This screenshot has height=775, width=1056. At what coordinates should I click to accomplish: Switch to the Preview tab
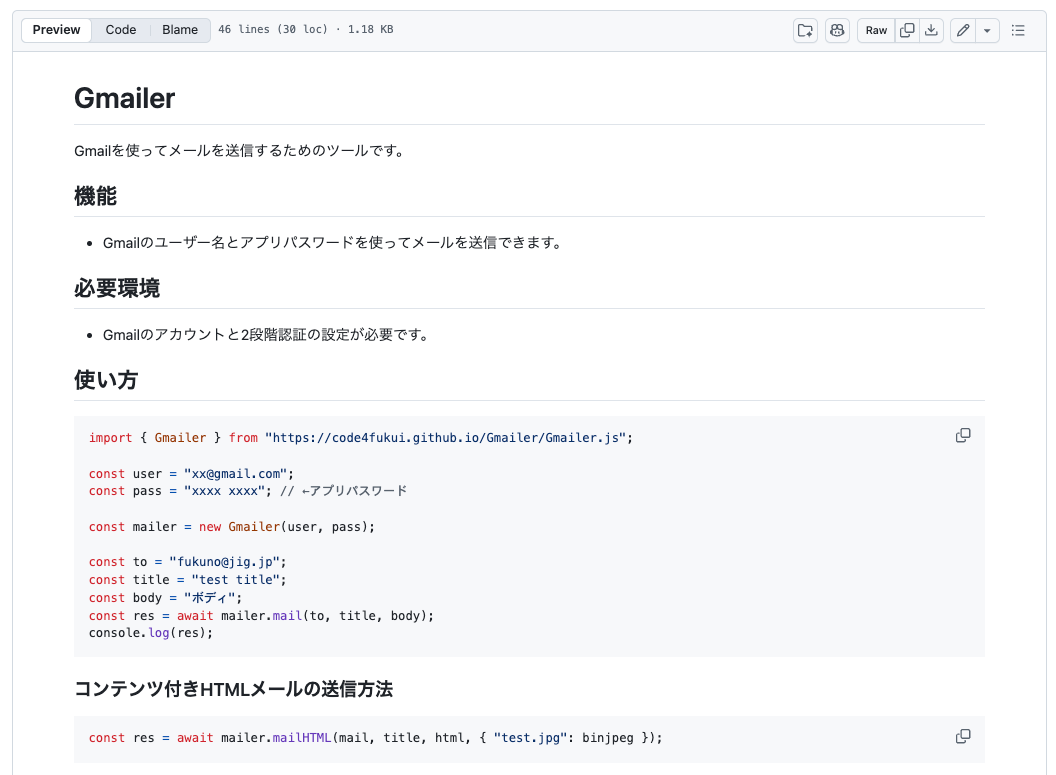coord(56,30)
